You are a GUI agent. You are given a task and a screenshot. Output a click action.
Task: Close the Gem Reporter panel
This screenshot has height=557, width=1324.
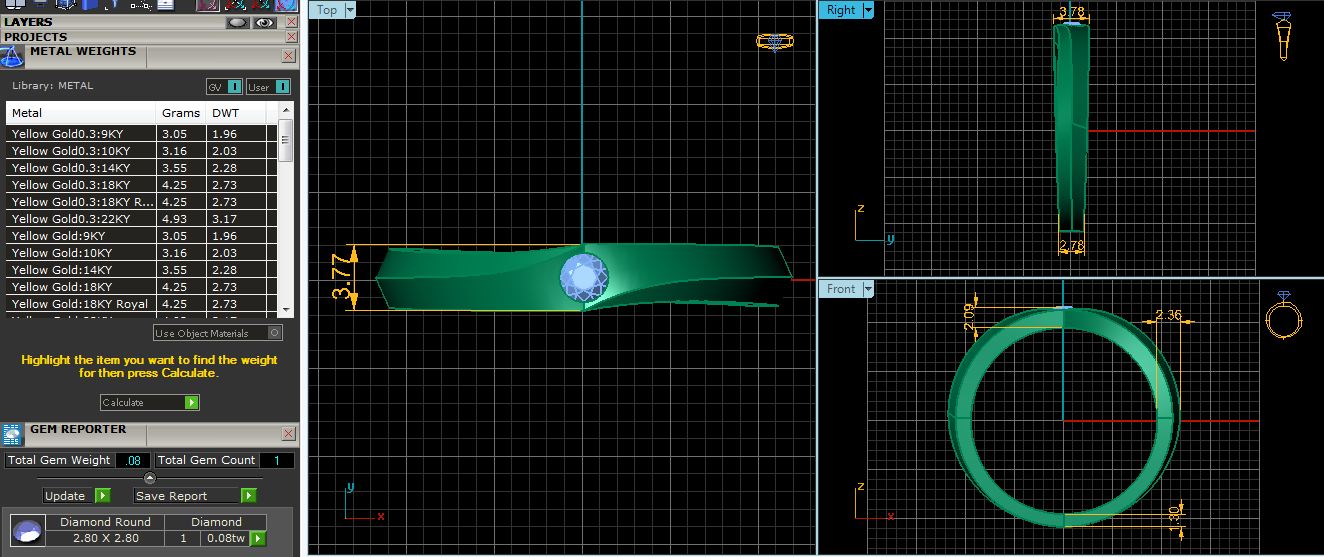pos(289,434)
